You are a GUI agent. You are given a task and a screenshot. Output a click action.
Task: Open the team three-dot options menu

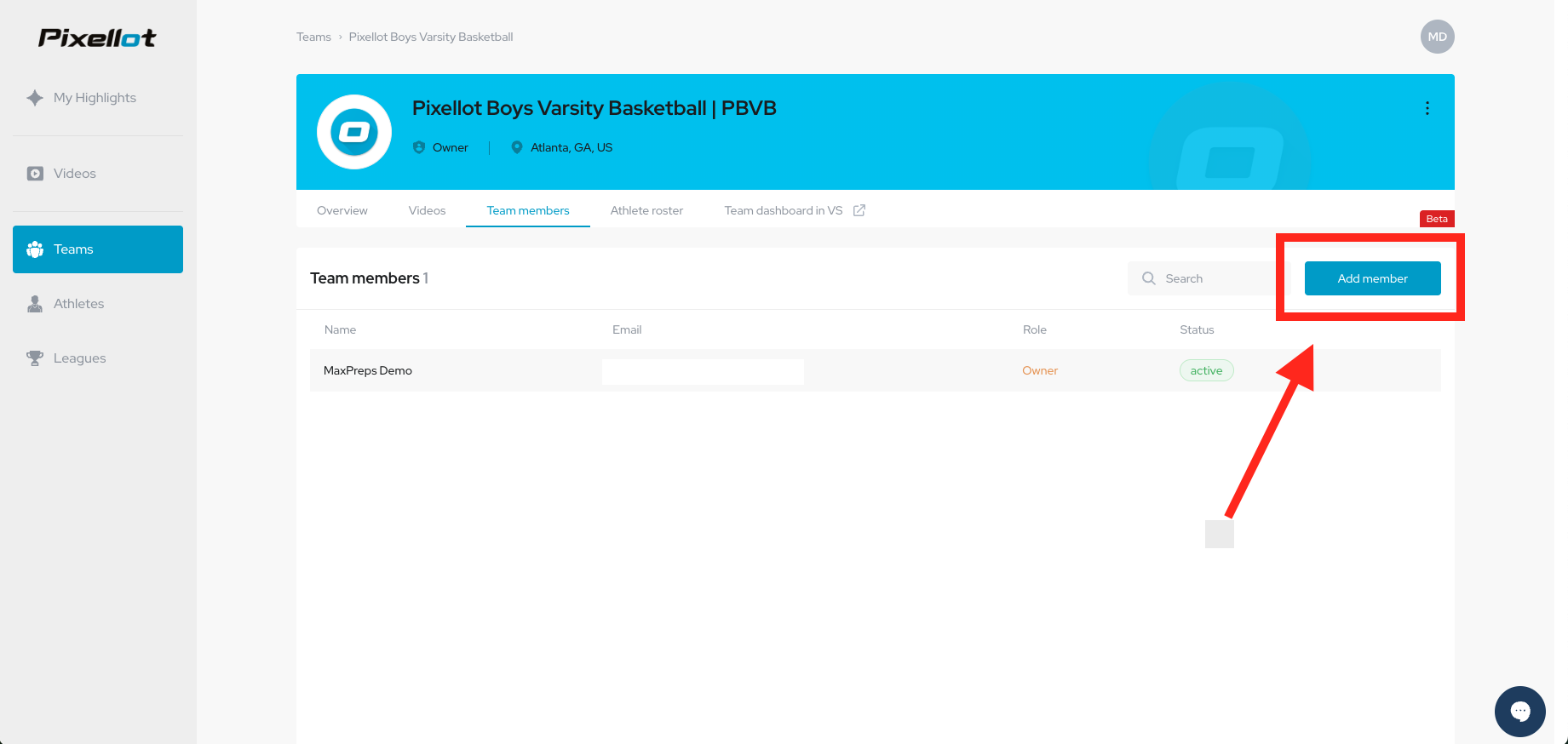pos(1427,108)
